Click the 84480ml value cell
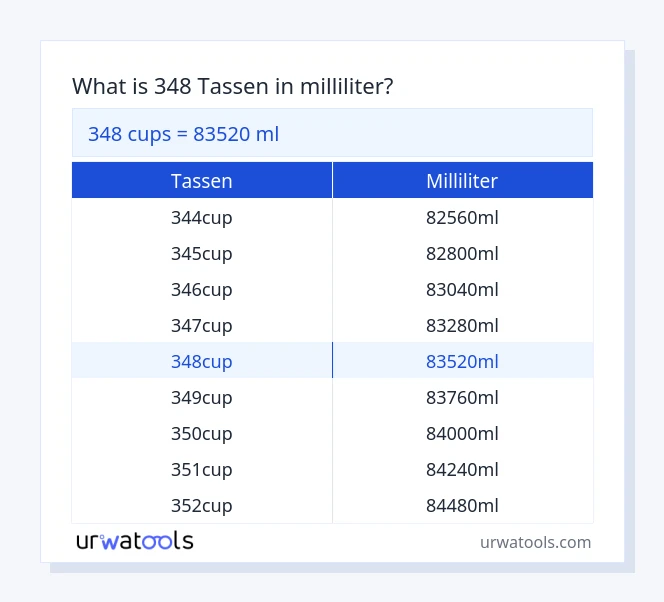664x602 pixels. click(x=462, y=505)
